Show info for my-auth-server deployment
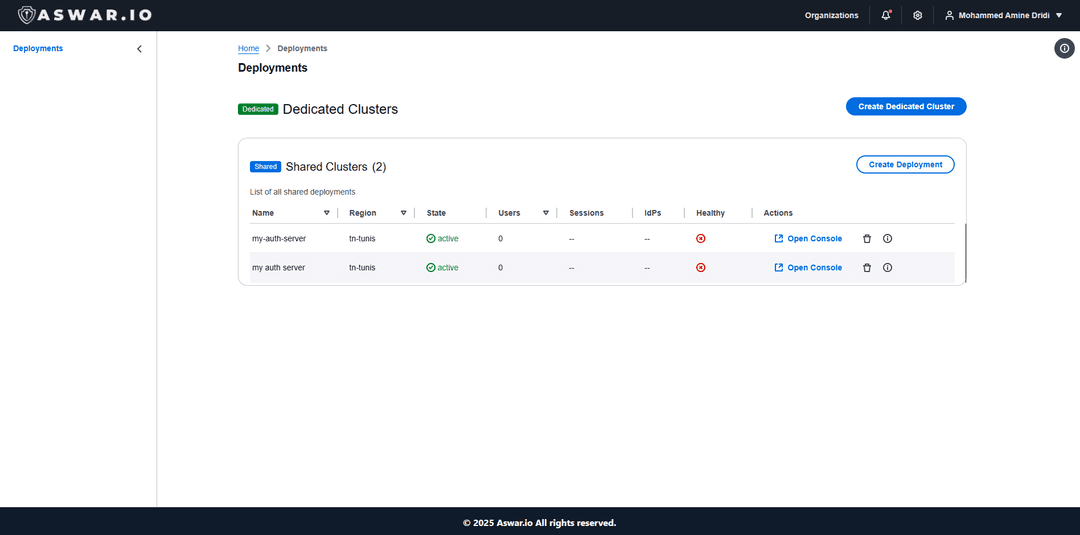This screenshot has width=1080, height=535. coord(887,238)
